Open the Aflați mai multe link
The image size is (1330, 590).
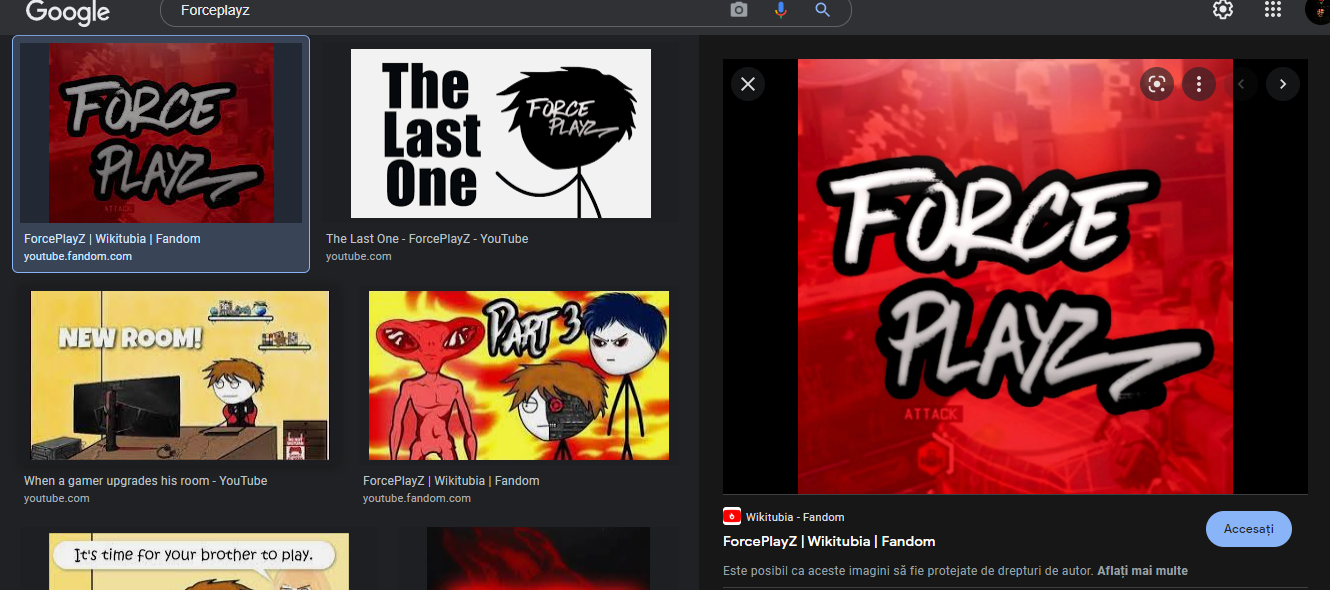click(x=1142, y=571)
